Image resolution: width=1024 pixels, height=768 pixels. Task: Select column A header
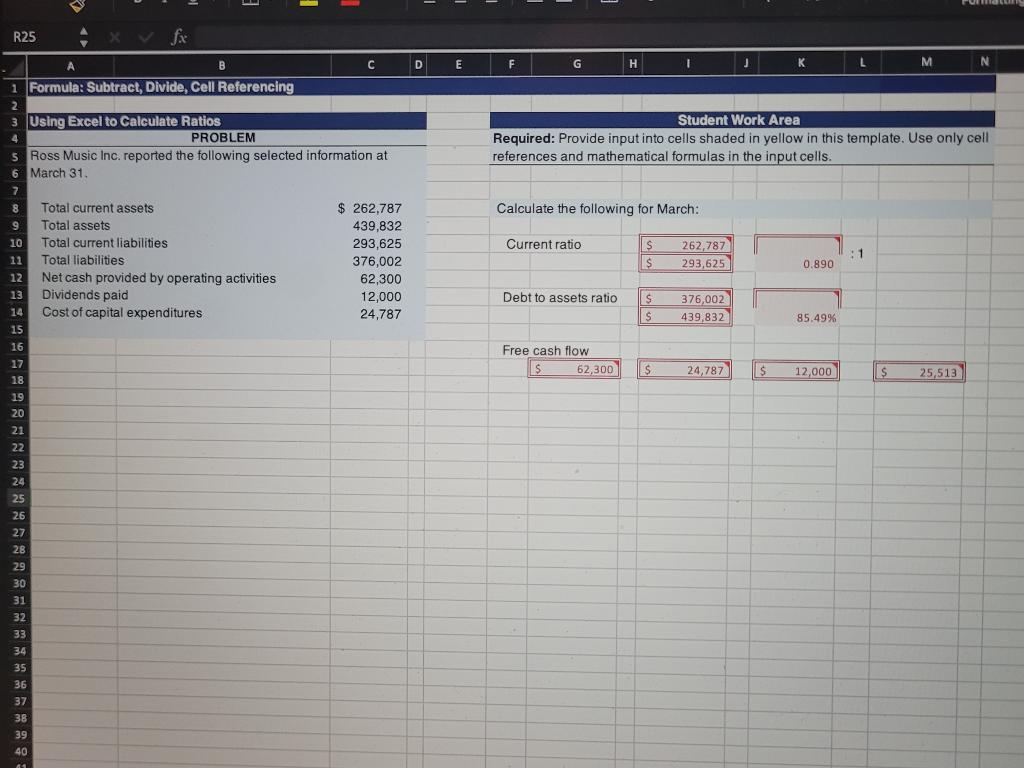[x=71, y=66]
